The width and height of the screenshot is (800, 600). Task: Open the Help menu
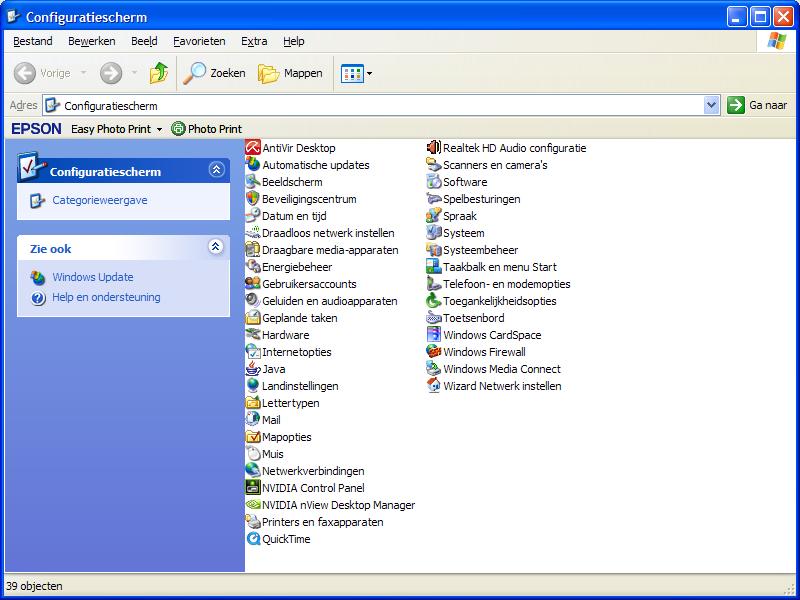[293, 41]
